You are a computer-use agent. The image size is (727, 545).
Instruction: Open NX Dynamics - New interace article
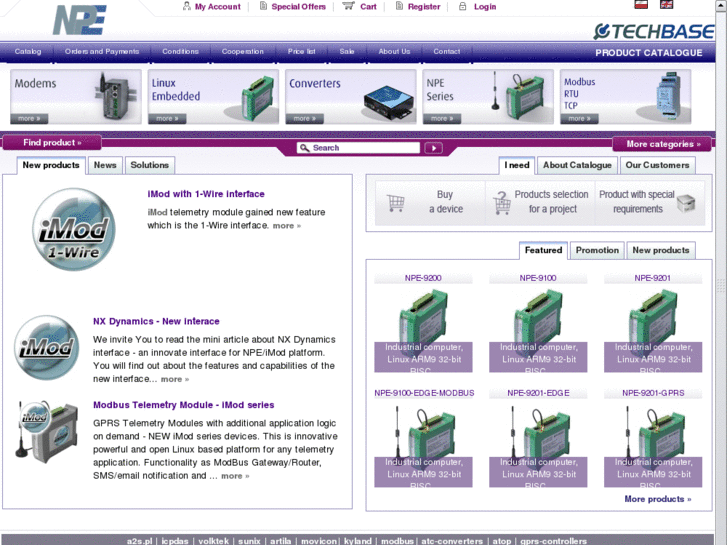click(x=156, y=321)
